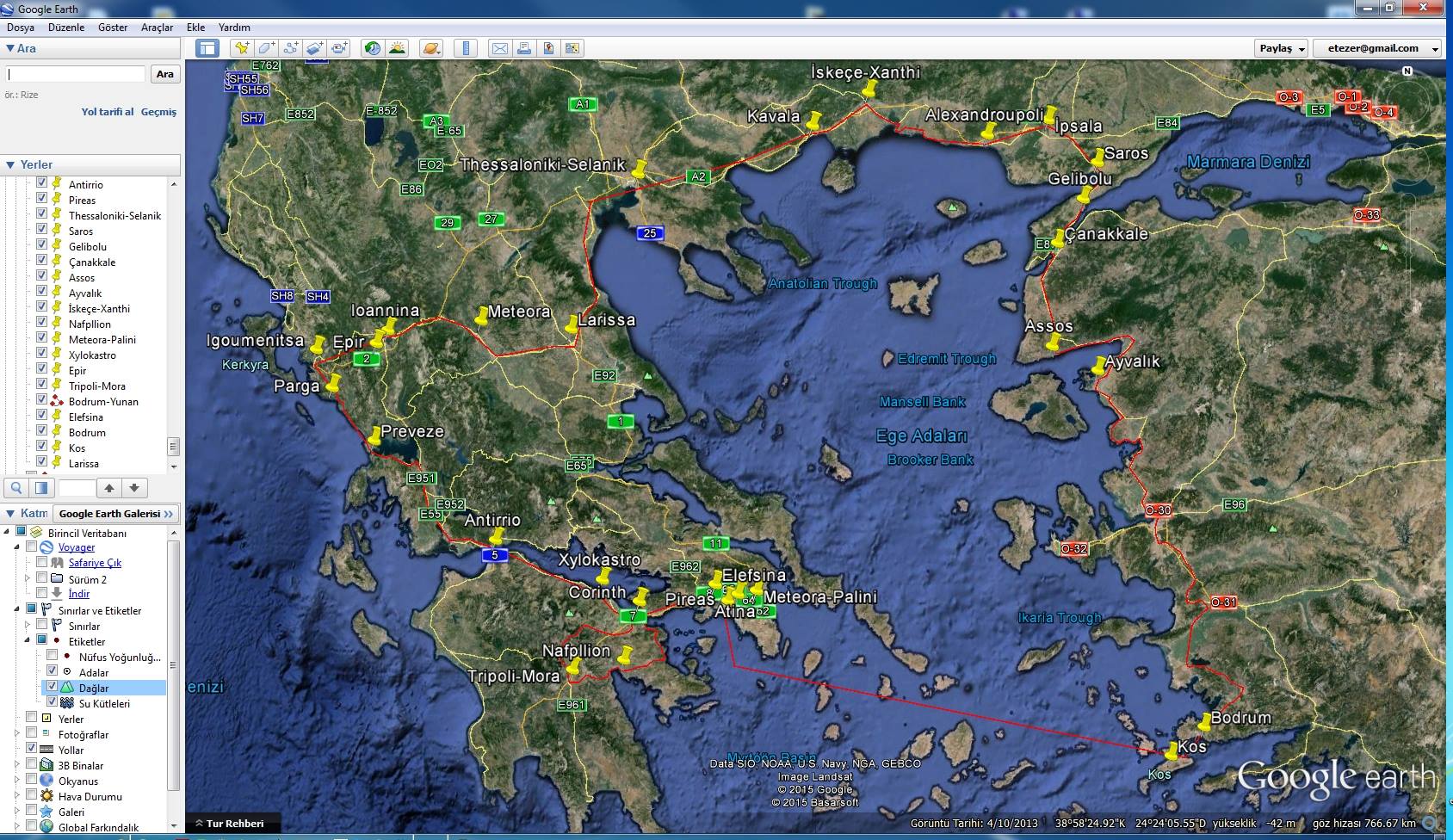Image resolution: width=1453 pixels, height=840 pixels.
Task: Toggle the Dağlar layer checkbox
Action: click(x=52, y=687)
